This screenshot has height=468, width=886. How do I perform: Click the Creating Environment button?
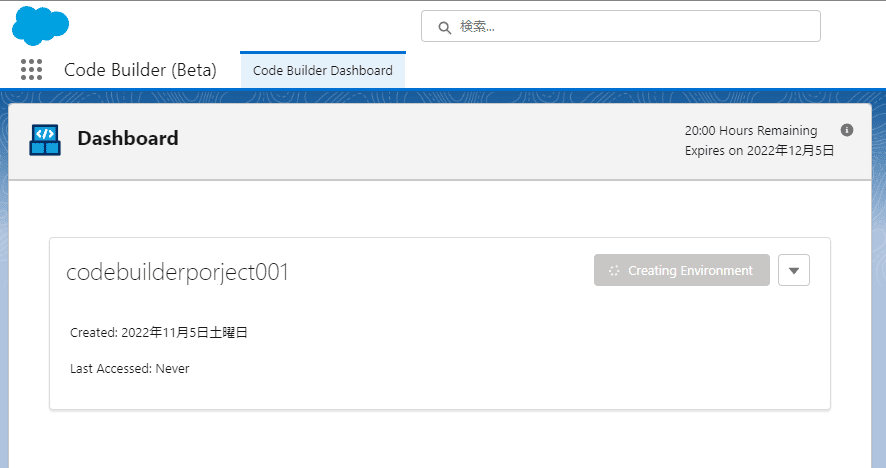coord(681,270)
